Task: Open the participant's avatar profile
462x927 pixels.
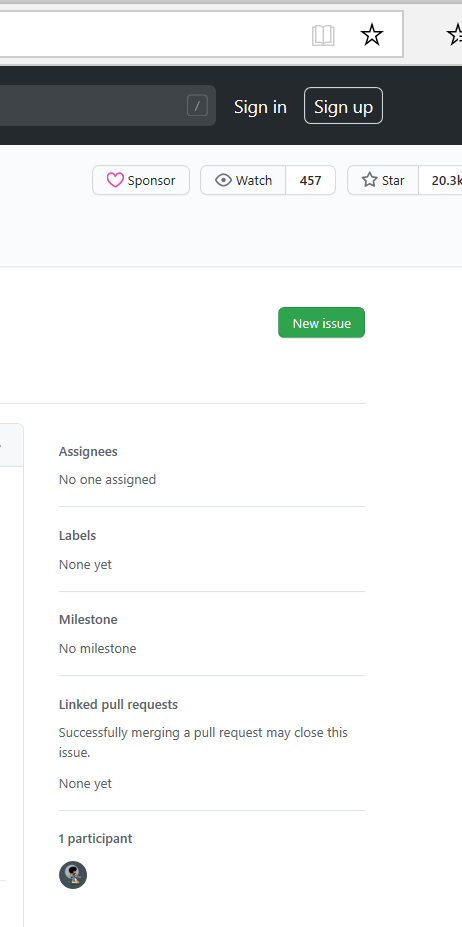Action: [73, 875]
